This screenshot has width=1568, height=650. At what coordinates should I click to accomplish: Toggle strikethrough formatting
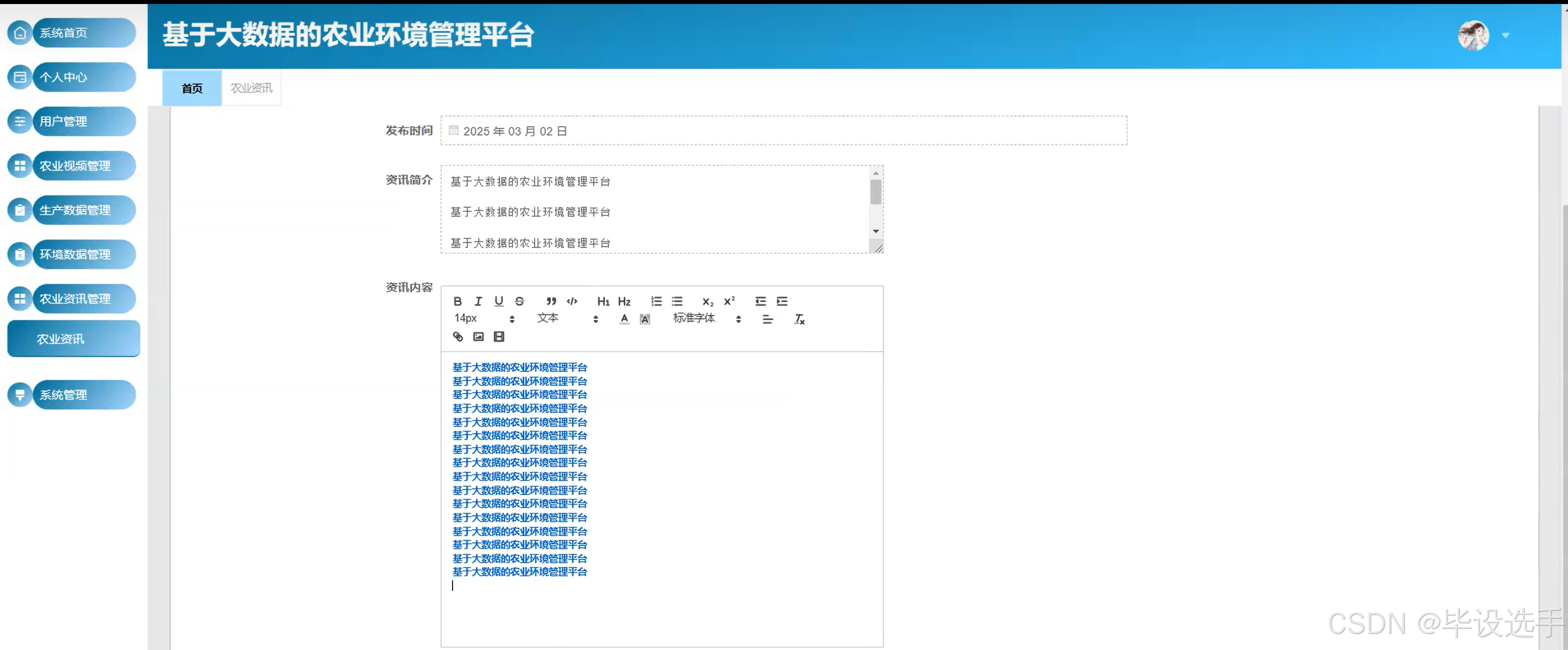coord(519,301)
